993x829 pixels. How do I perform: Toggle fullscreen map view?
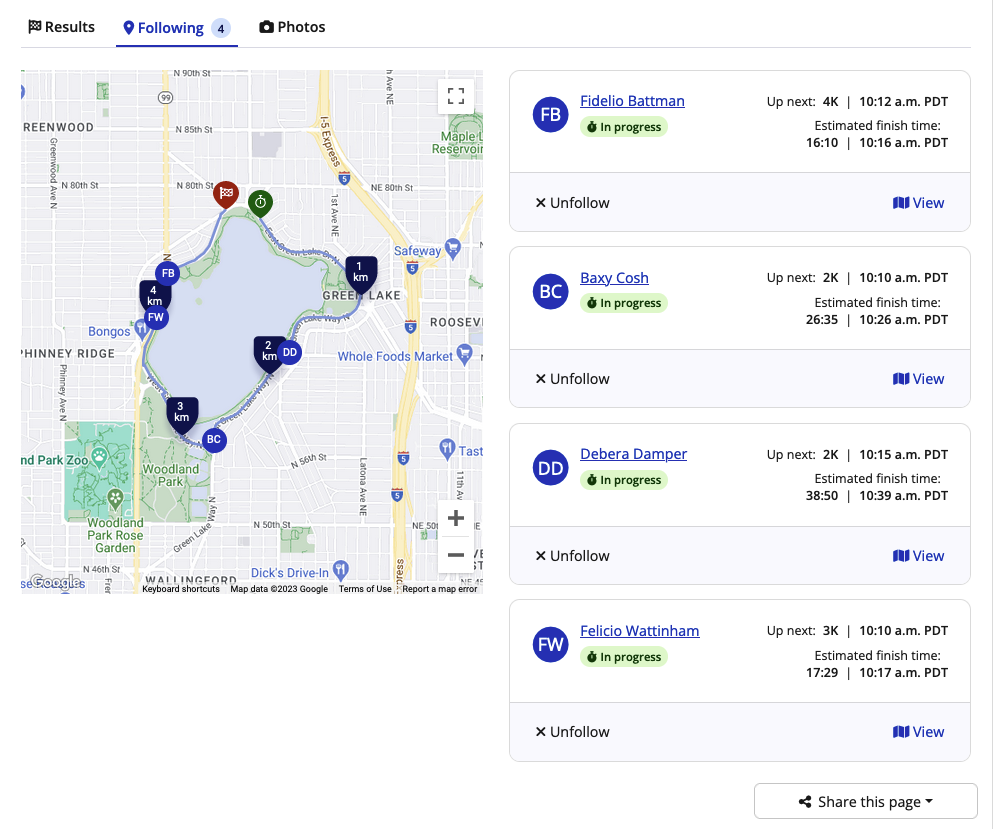[456, 96]
